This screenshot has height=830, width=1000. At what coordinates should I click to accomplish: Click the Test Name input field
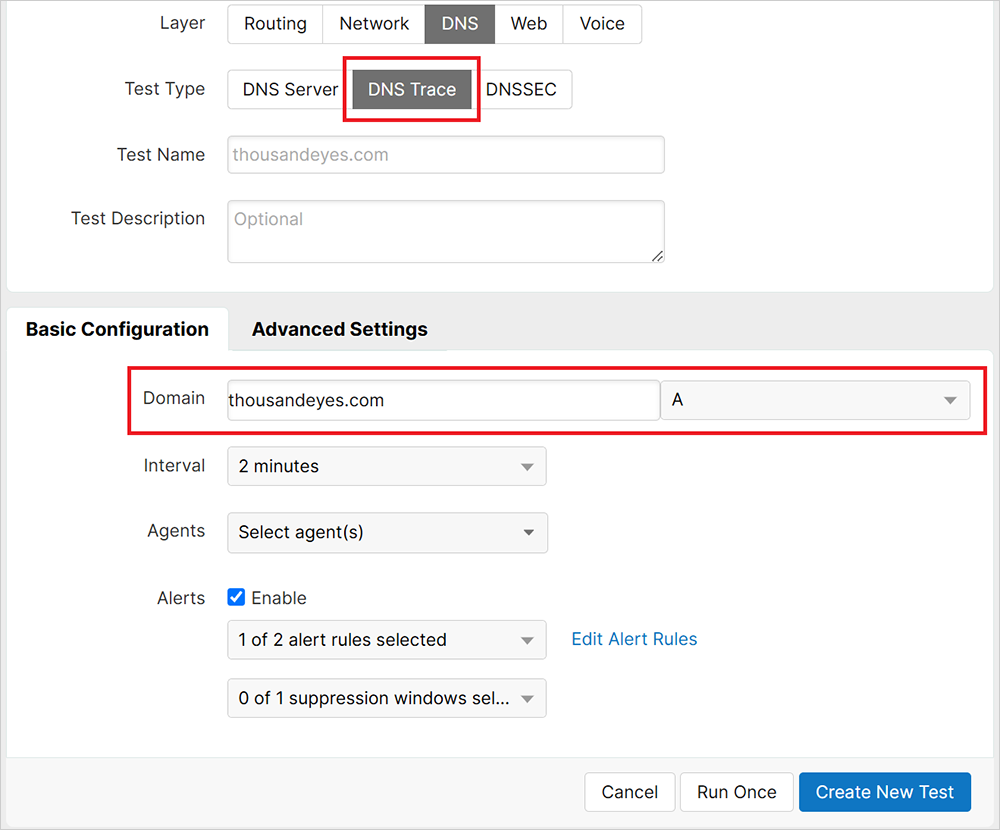(x=445, y=155)
